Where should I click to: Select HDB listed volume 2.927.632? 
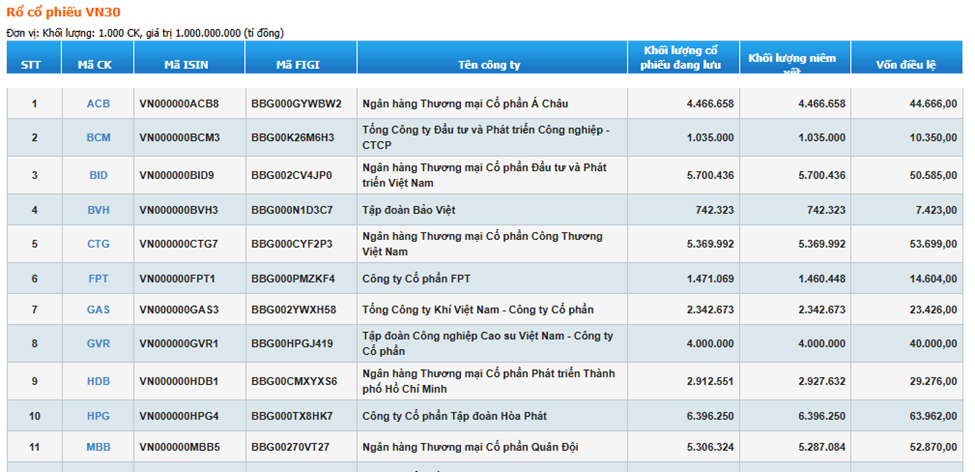[x=822, y=381]
